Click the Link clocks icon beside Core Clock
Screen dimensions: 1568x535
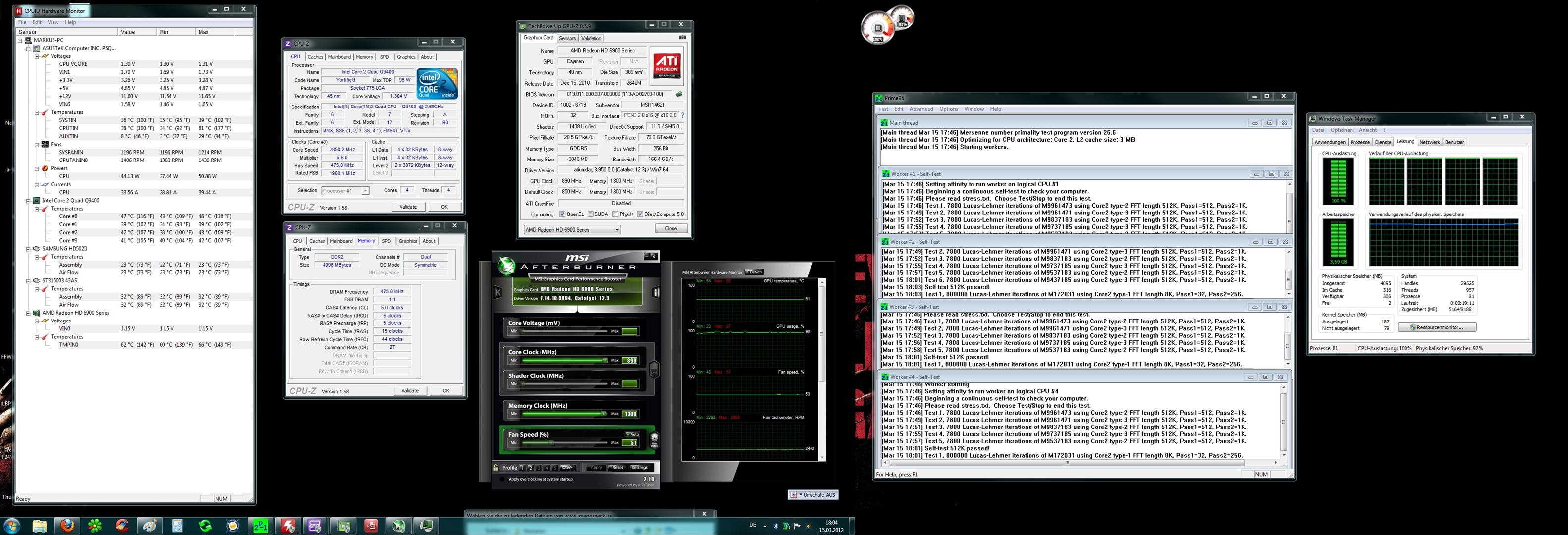tap(654, 369)
